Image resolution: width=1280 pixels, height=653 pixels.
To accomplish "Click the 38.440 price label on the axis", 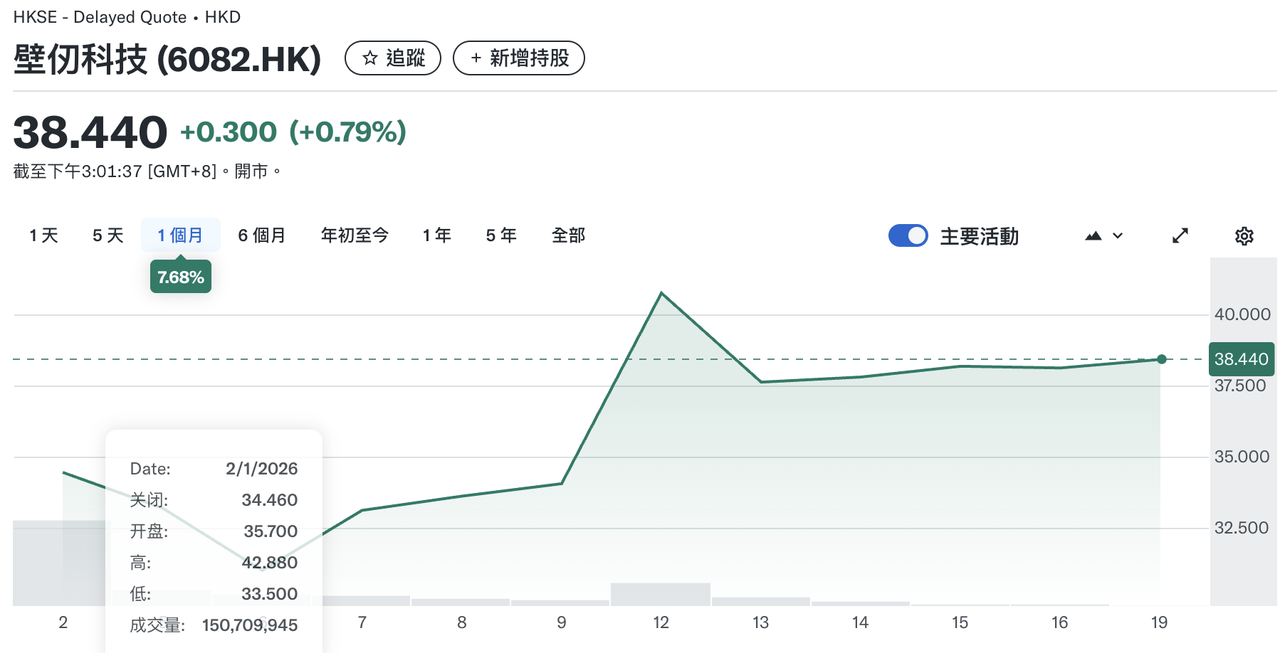I will pos(1241,358).
